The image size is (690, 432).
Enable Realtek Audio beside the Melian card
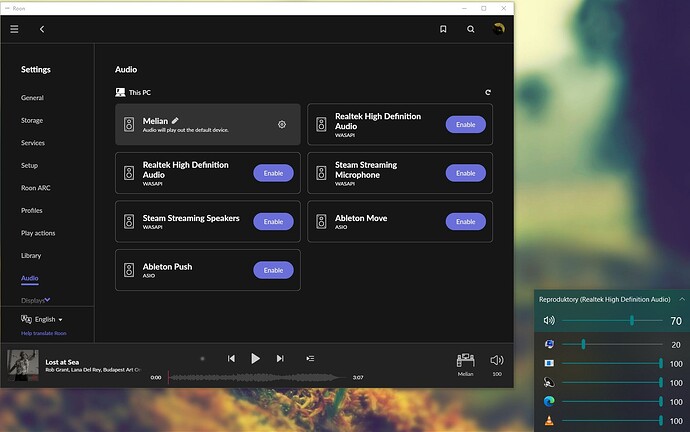pyautogui.click(x=466, y=124)
